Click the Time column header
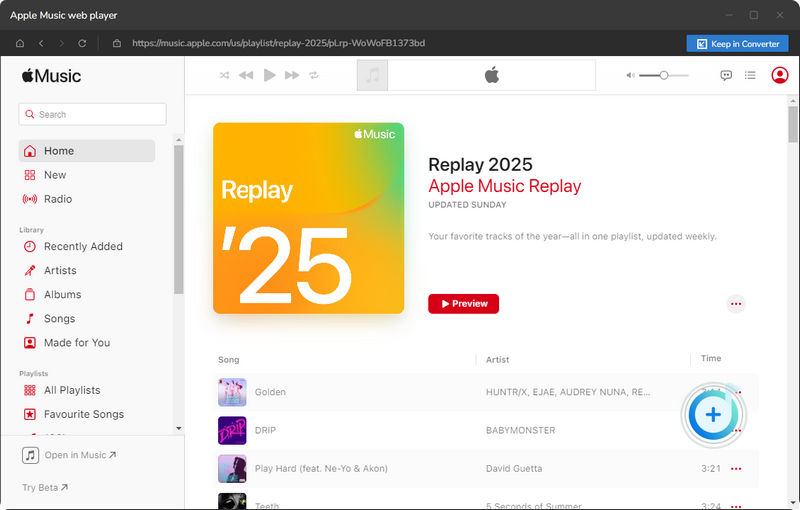Viewport: 800px width, 510px height. tap(711, 359)
